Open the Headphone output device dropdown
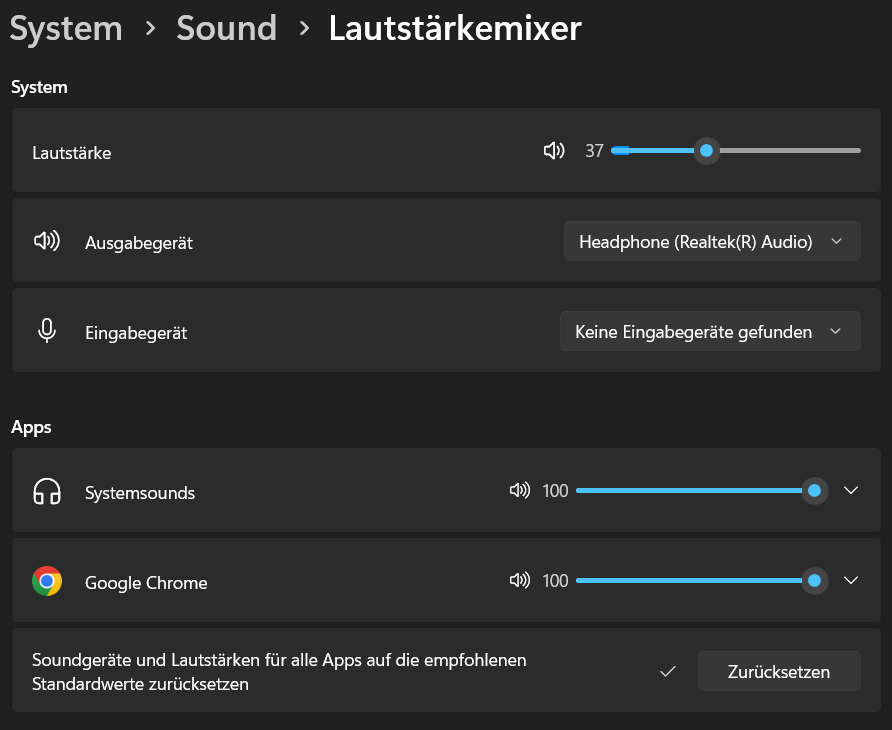The height and width of the screenshot is (730, 892). [x=712, y=241]
